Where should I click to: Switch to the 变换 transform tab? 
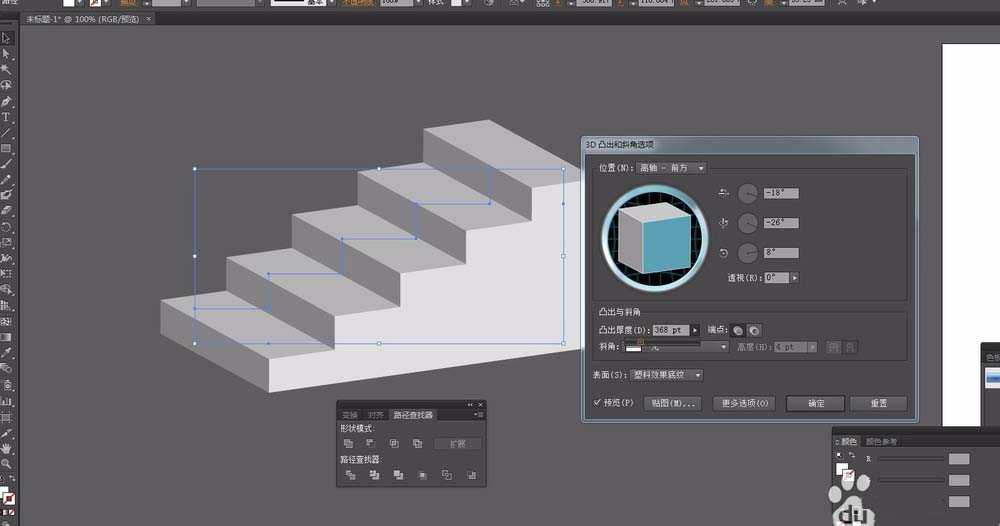(x=350, y=414)
